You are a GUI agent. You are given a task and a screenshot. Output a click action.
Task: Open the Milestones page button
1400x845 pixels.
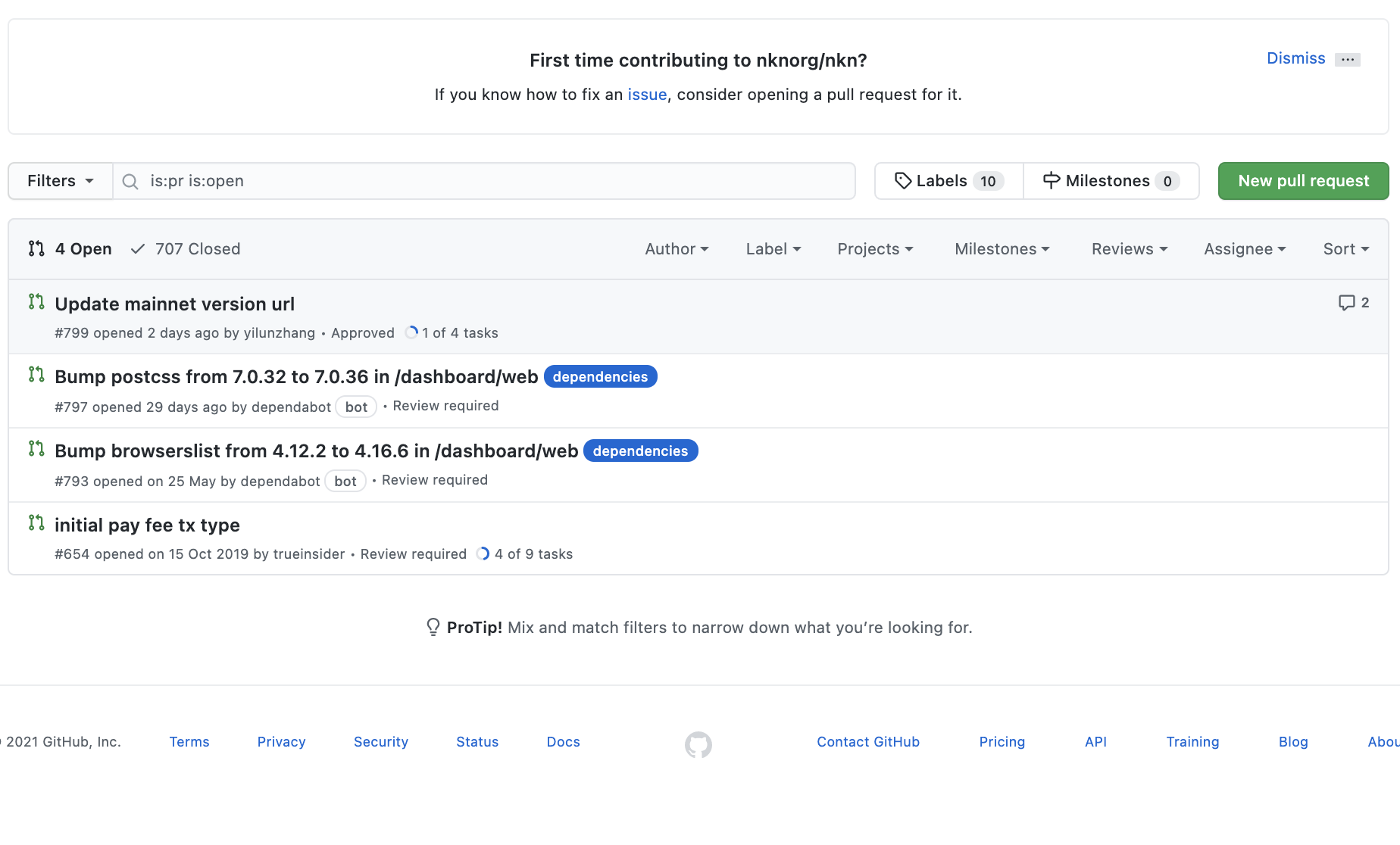click(x=1111, y=181)
